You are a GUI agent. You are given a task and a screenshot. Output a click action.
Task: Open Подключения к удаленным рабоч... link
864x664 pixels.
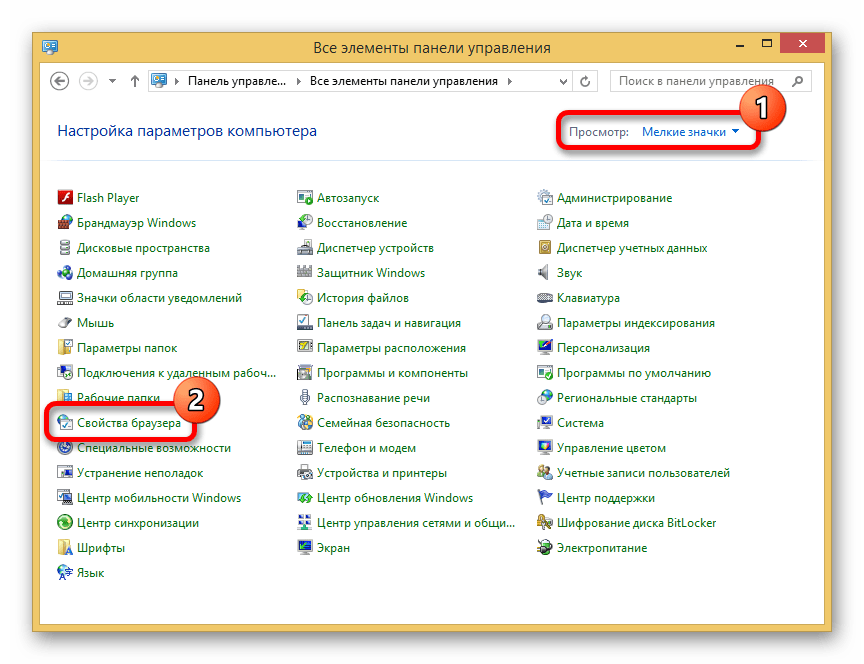point(176,373)
